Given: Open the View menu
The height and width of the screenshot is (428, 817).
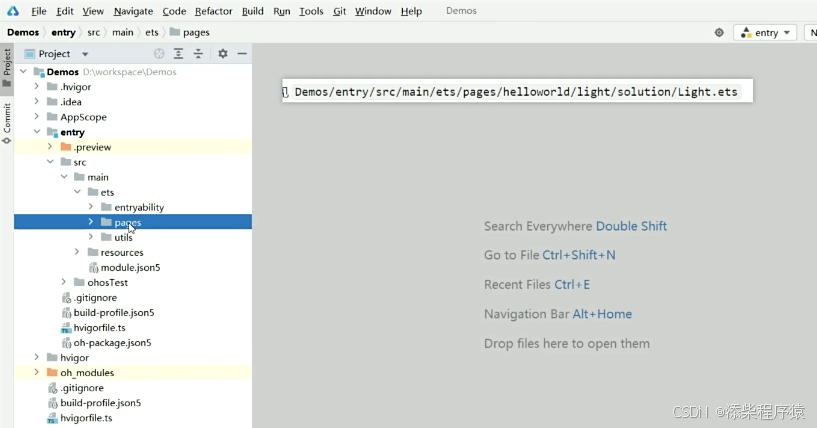Looking at the screenshot, I should click(93, 11).
